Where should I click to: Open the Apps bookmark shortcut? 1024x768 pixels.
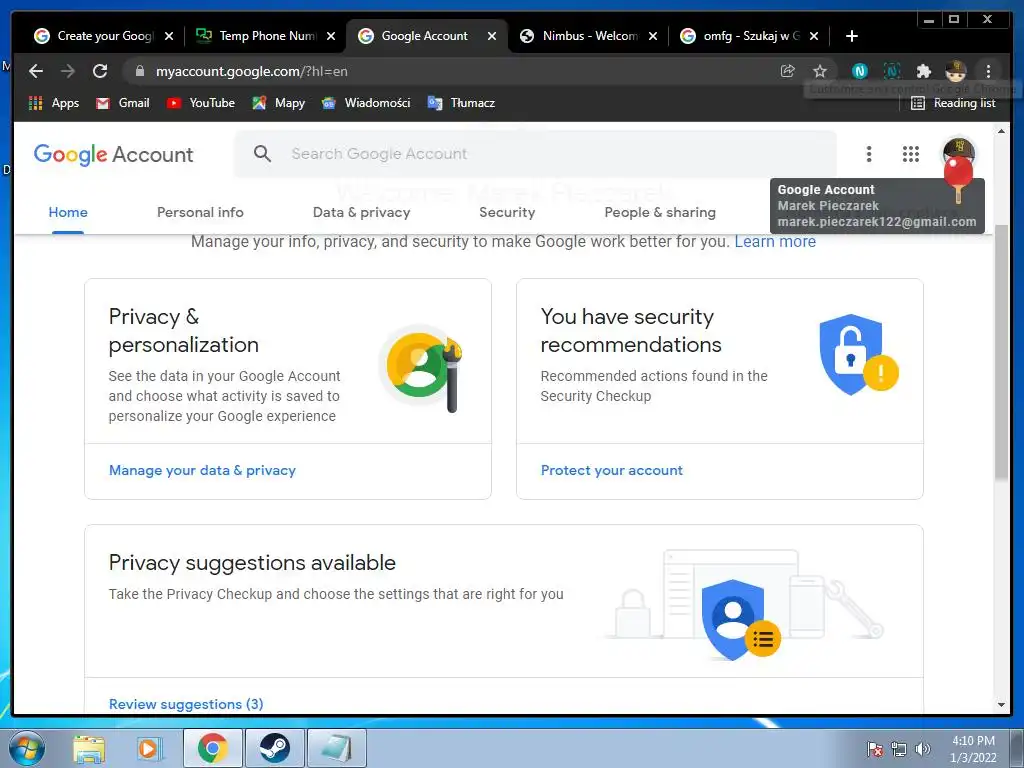point(54,103)
